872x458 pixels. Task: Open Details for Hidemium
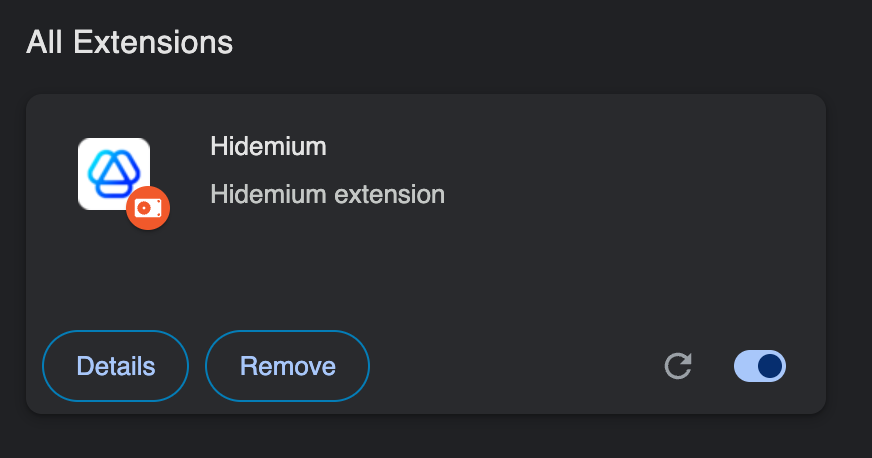coord(116,366)
